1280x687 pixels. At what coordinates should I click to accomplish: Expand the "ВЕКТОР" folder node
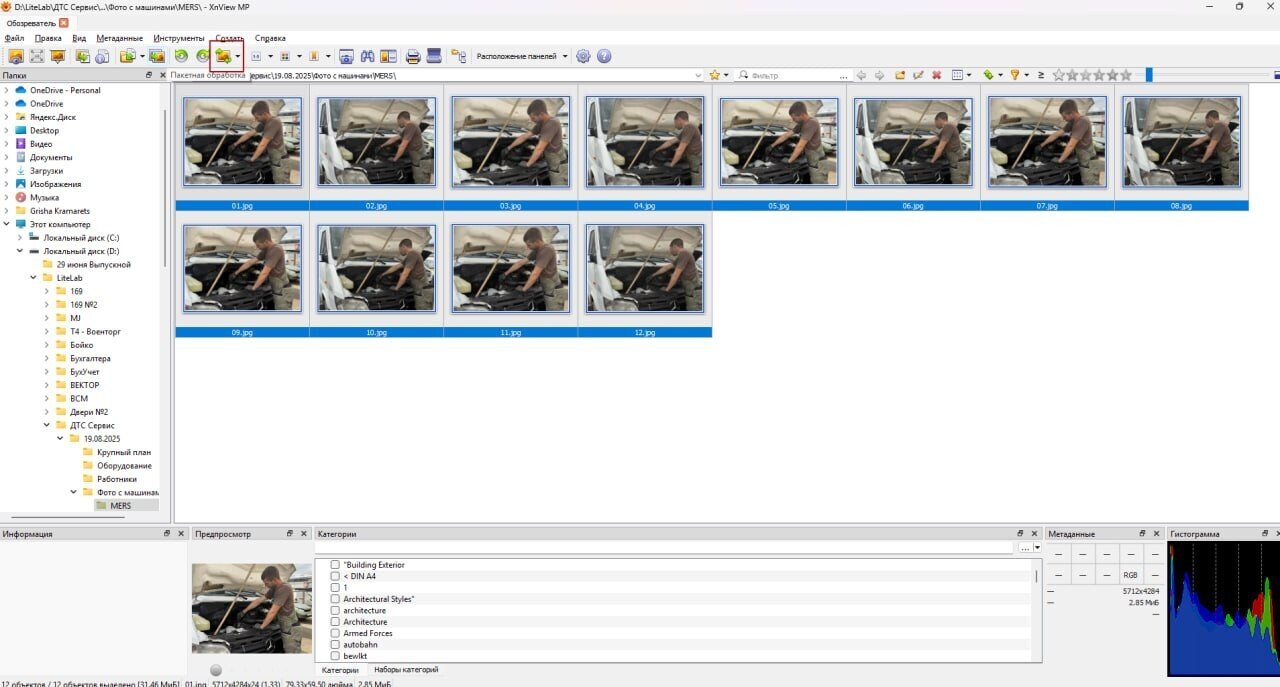pyautogui.click(x=47, y=385)
